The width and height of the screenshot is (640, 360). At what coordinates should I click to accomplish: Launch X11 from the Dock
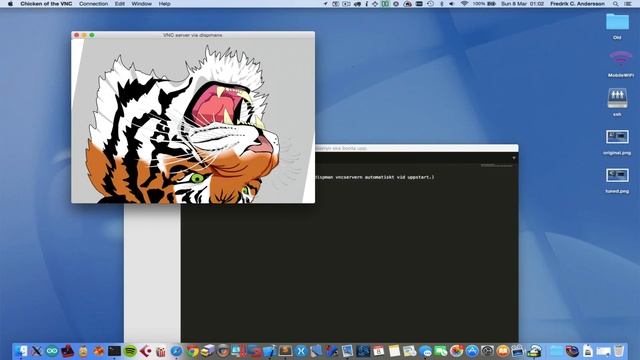tap(36, 351)
